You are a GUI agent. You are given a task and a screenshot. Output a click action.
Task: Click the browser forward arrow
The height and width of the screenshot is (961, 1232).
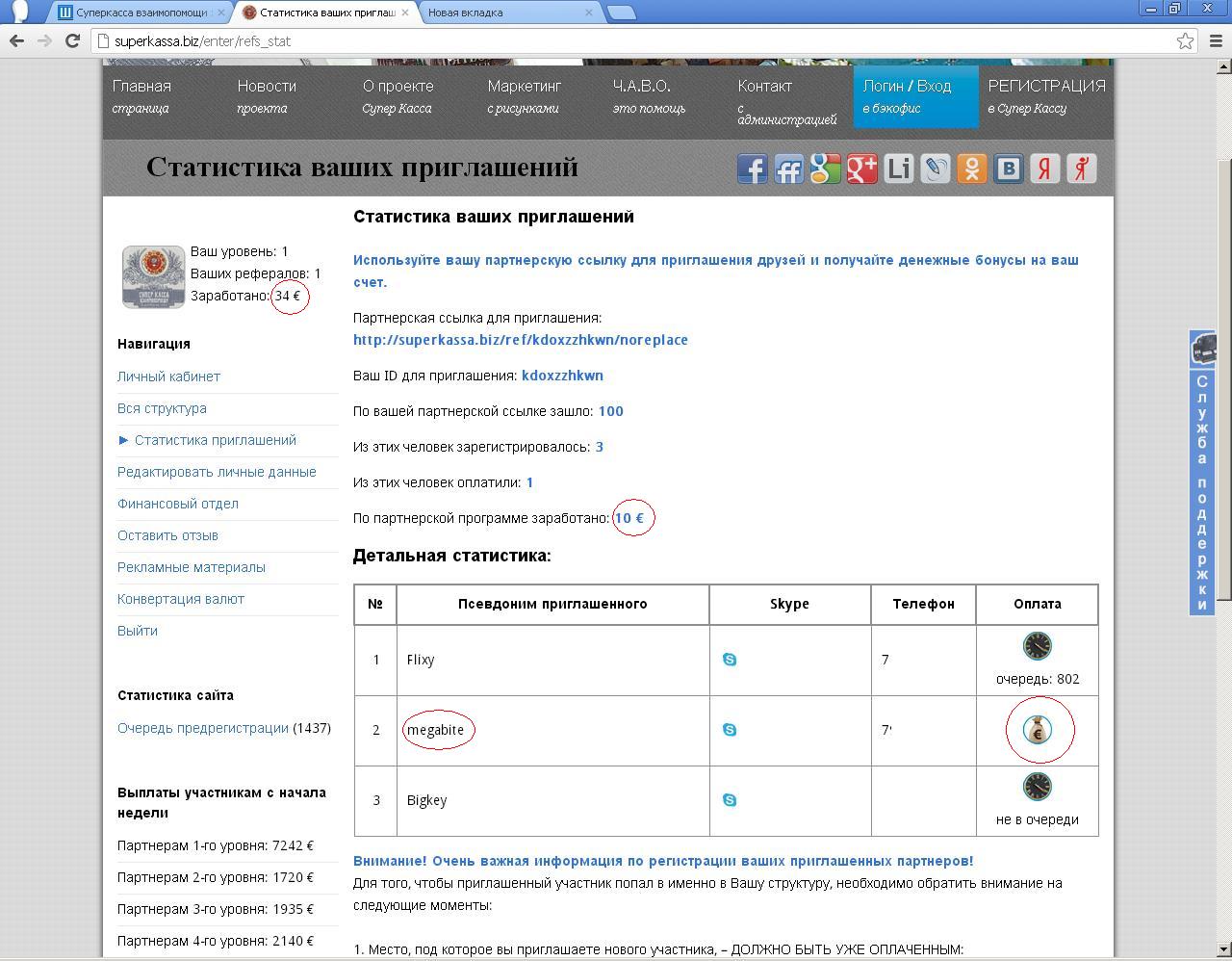pos(44,40)
